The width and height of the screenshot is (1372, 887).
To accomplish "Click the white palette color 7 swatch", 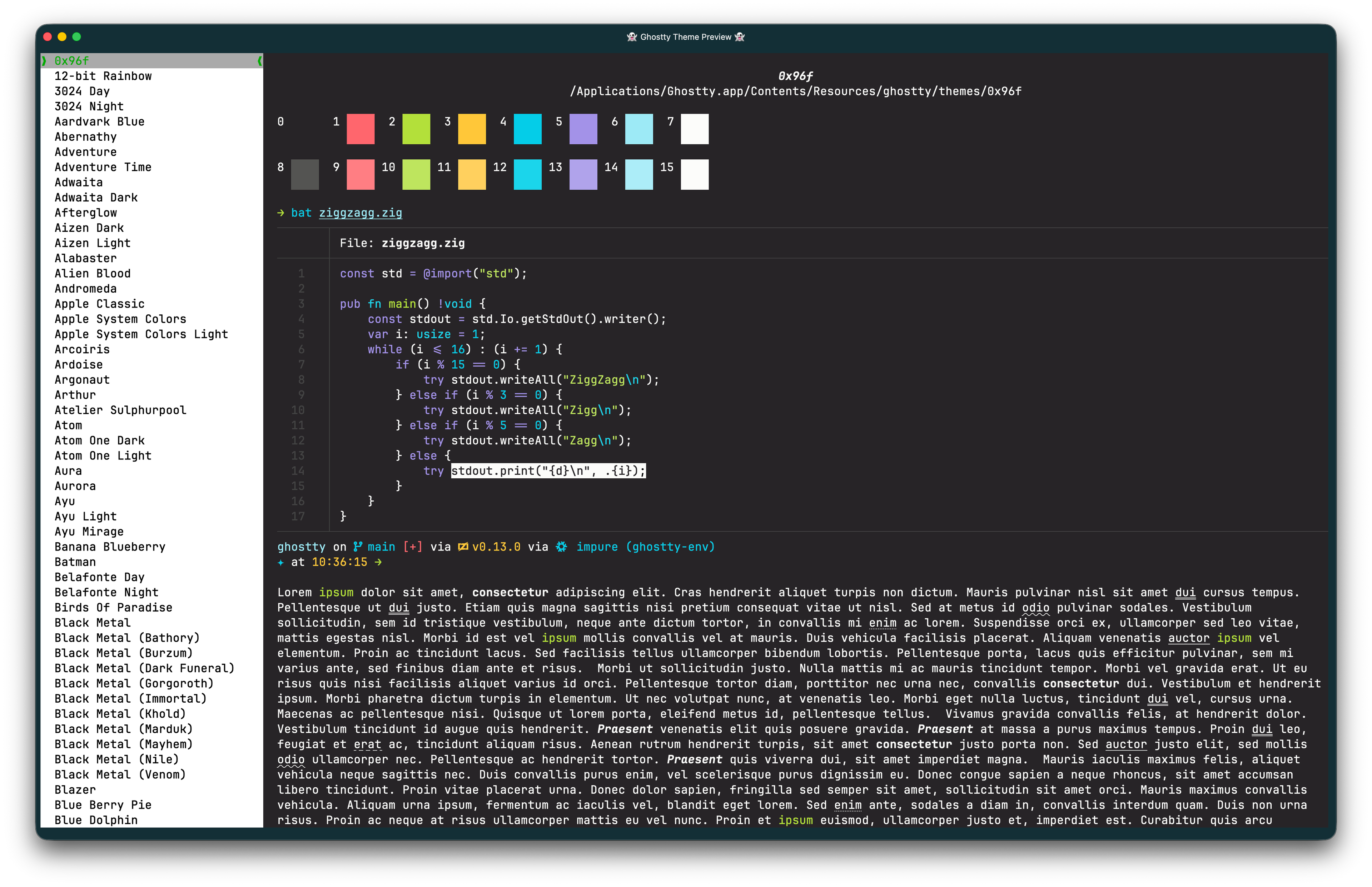I will point(695,129).
